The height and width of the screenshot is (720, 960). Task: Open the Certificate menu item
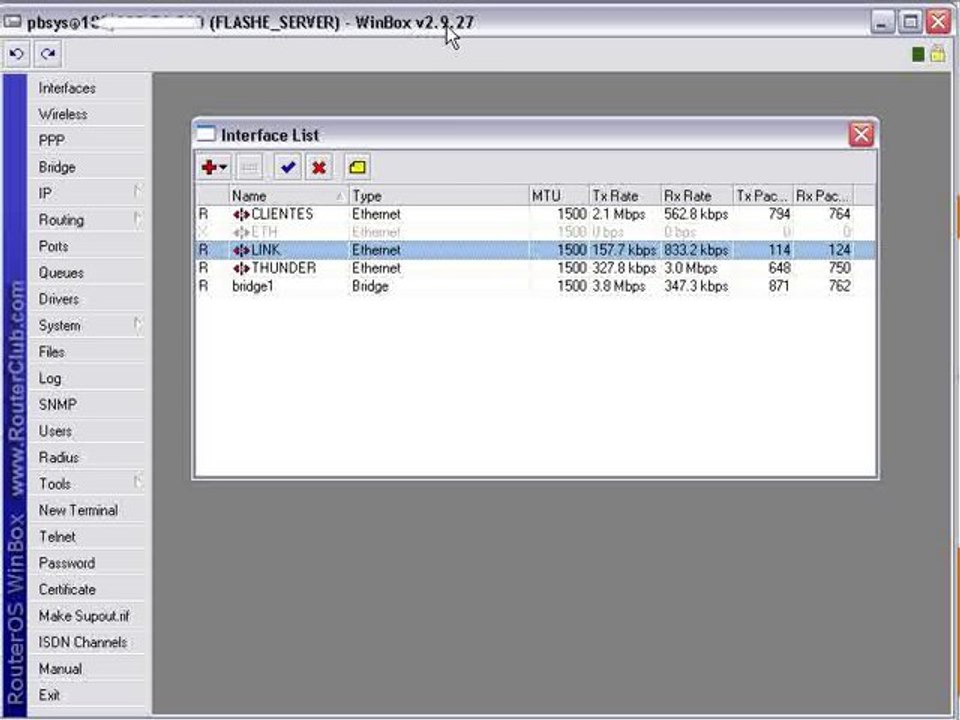87,589
